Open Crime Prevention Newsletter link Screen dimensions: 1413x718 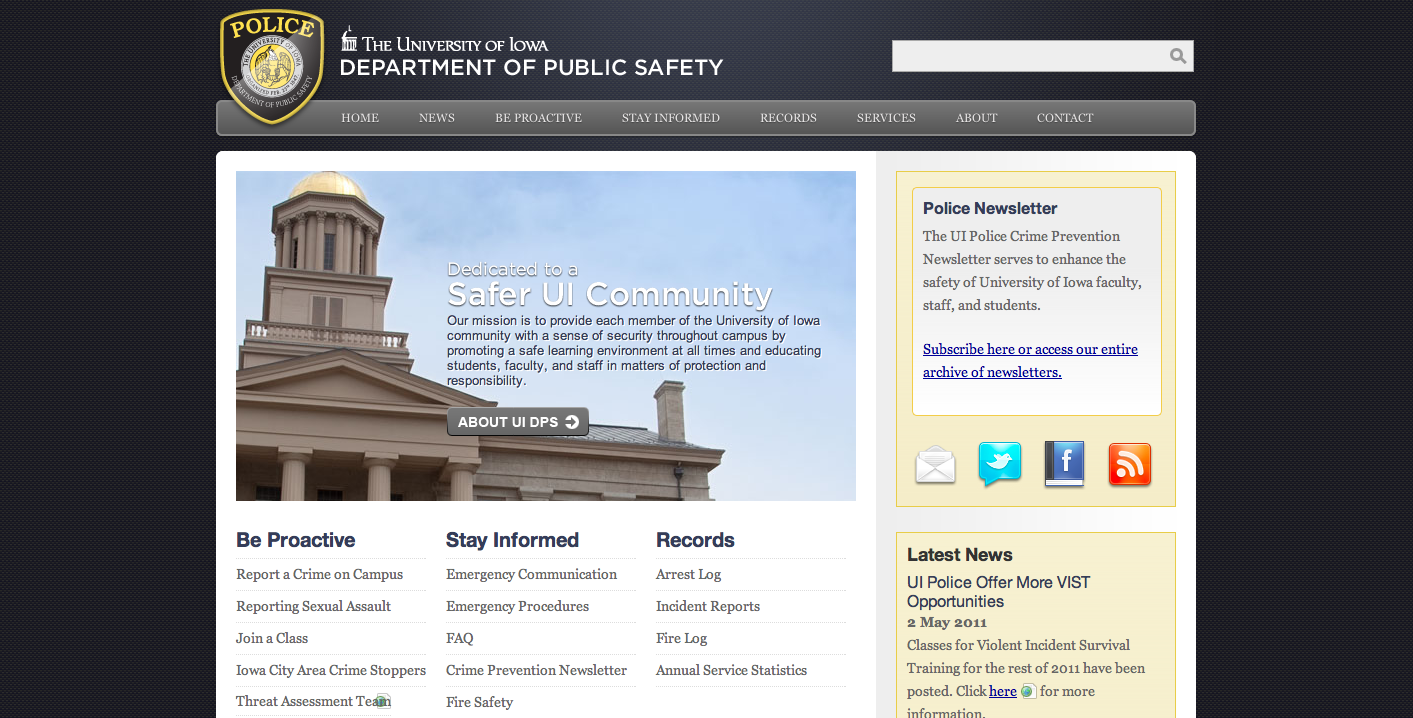point(537,670)
